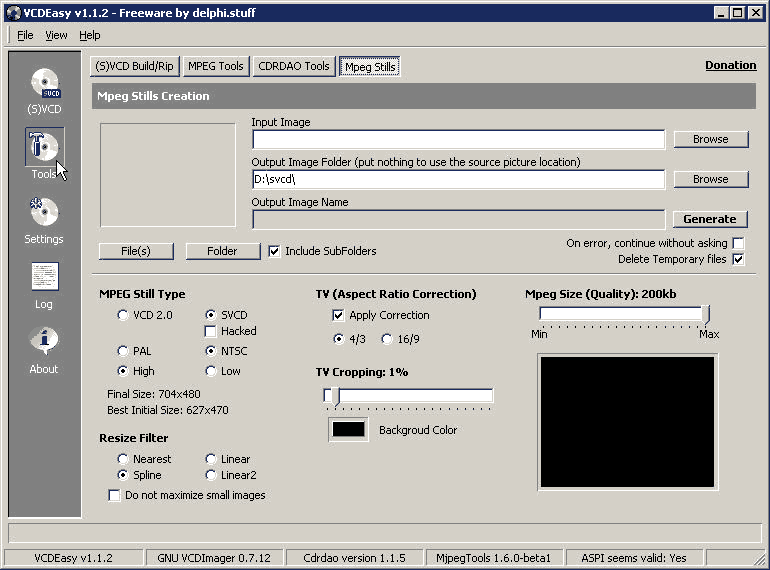
Task: Click the VCDEasy title bar app icon
Action: click(13, 12)
